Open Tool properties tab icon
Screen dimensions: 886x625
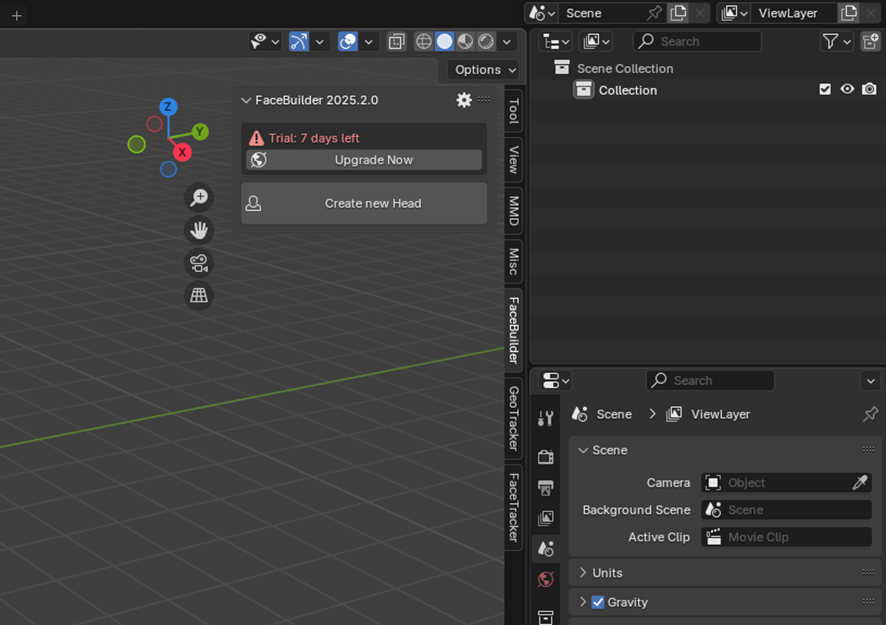point(545,419)
